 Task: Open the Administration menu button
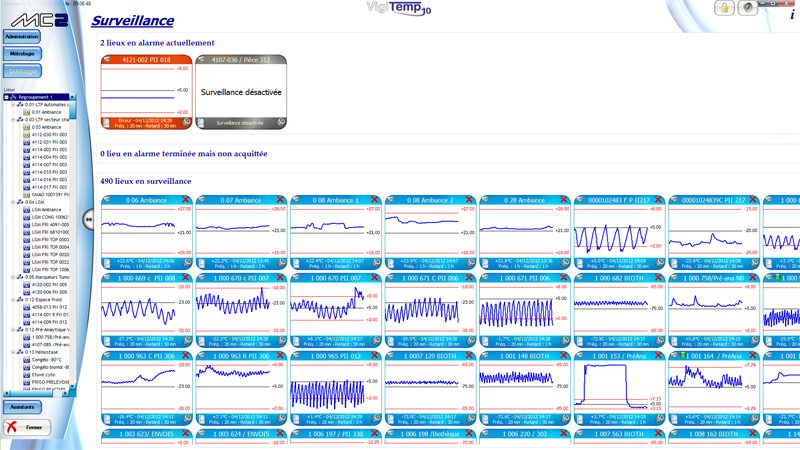tap(22, 37)
